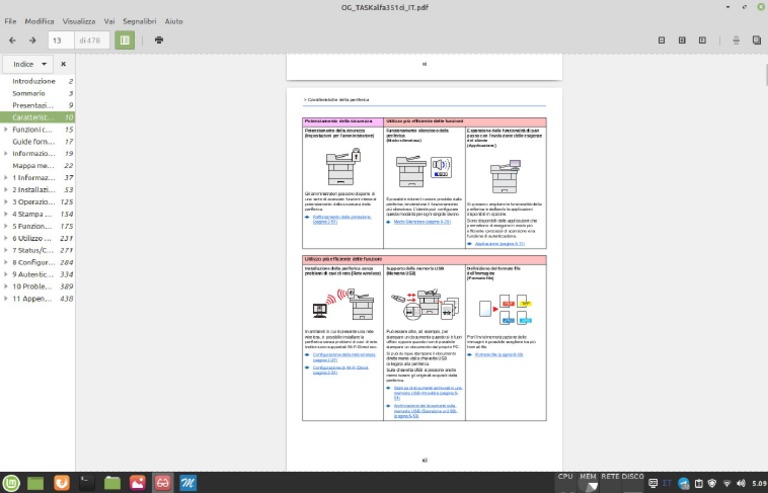Go to the next page arrow

tap(33, 40)
